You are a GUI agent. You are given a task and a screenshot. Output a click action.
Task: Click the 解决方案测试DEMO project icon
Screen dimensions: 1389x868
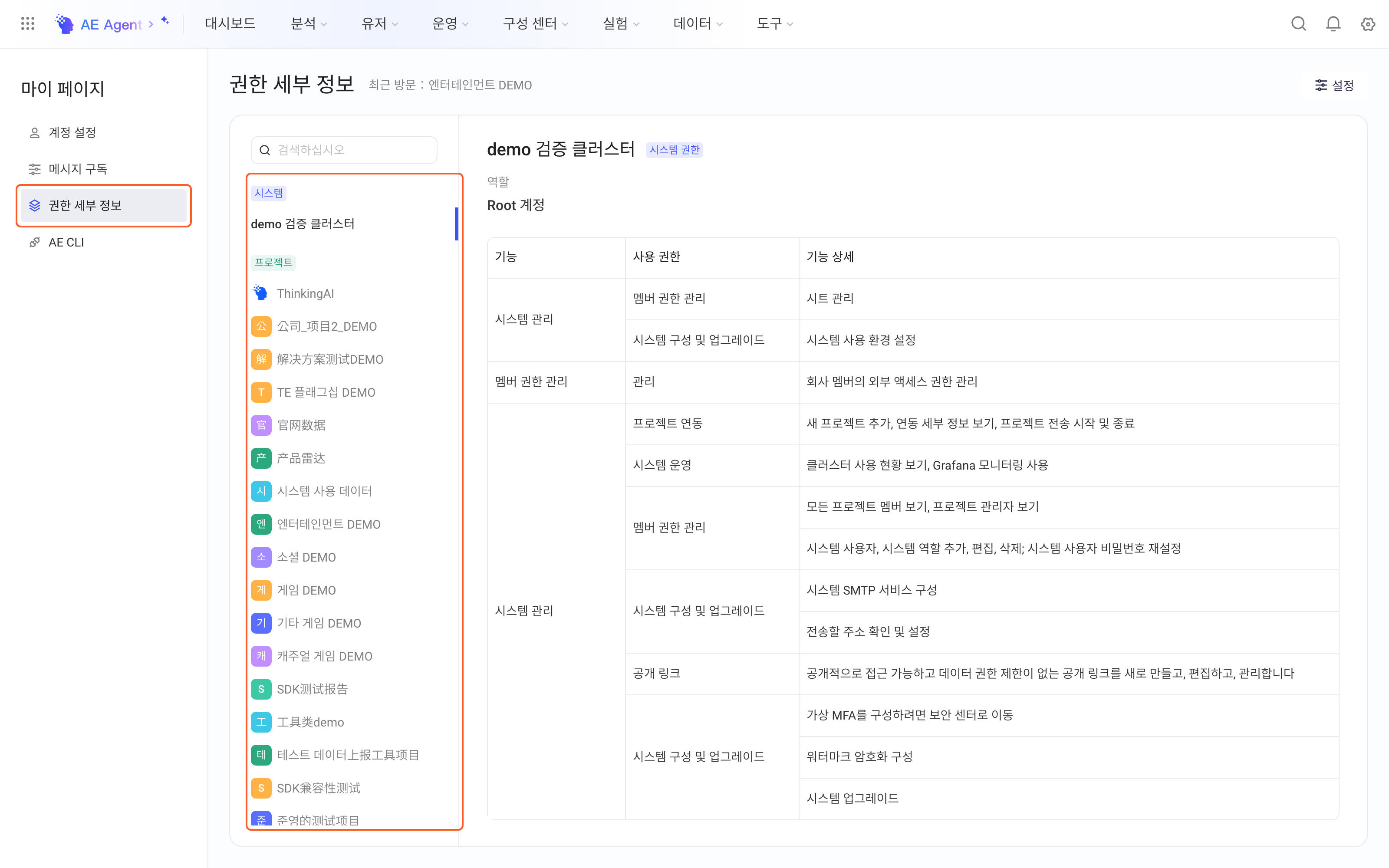point(260,359)
